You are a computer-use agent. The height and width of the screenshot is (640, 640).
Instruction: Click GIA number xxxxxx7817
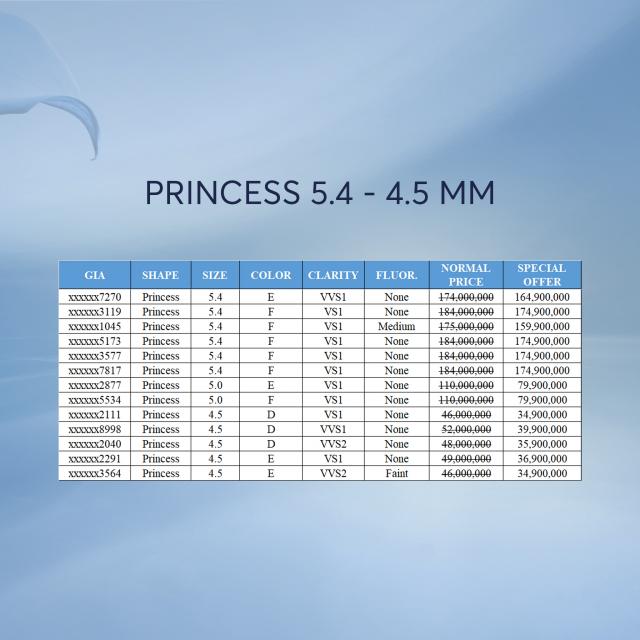(95, 371)
